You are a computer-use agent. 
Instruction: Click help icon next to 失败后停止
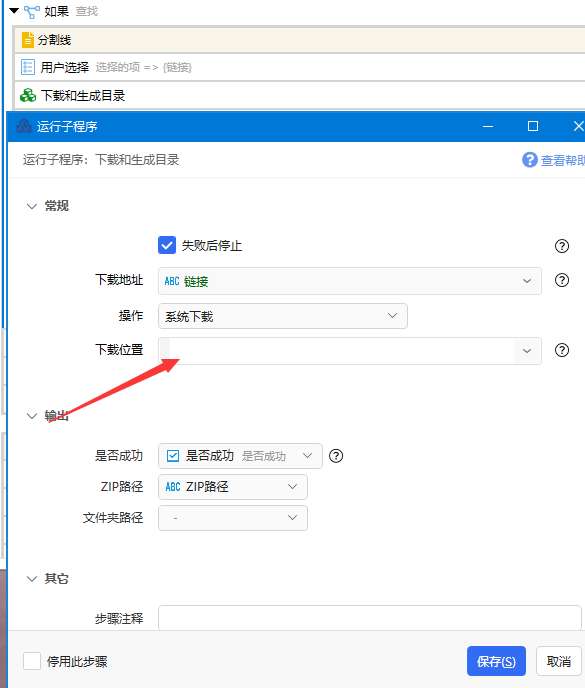[x=562, y=246]
